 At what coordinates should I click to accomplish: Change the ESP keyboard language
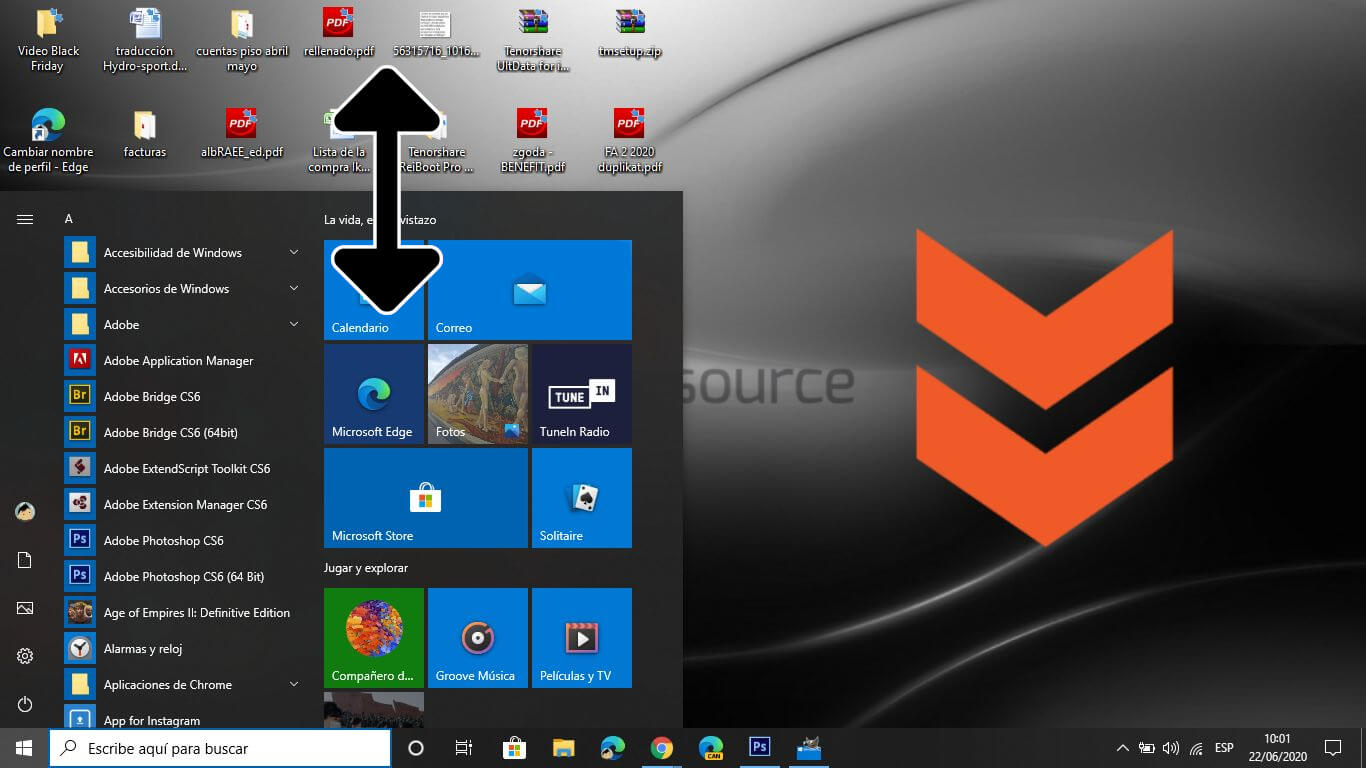(x=1224, y=748)
